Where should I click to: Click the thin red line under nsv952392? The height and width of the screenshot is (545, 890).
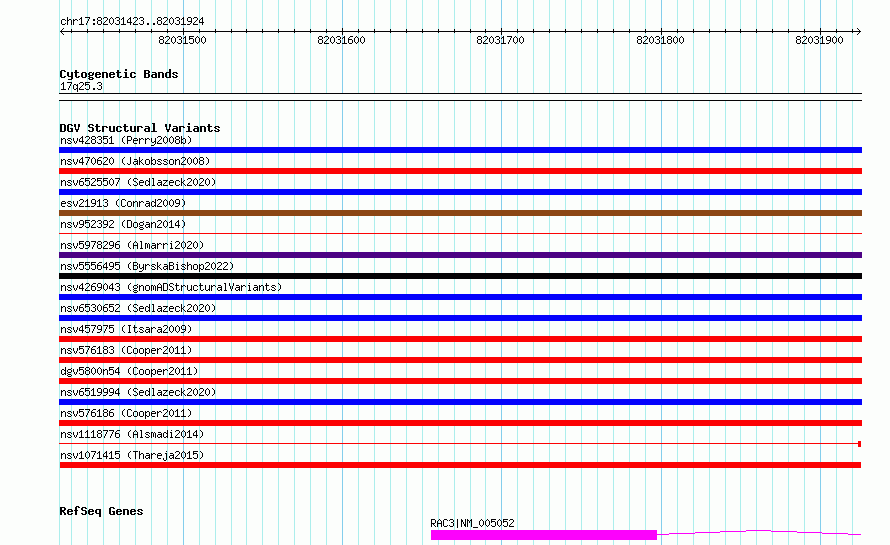[460, 233]
